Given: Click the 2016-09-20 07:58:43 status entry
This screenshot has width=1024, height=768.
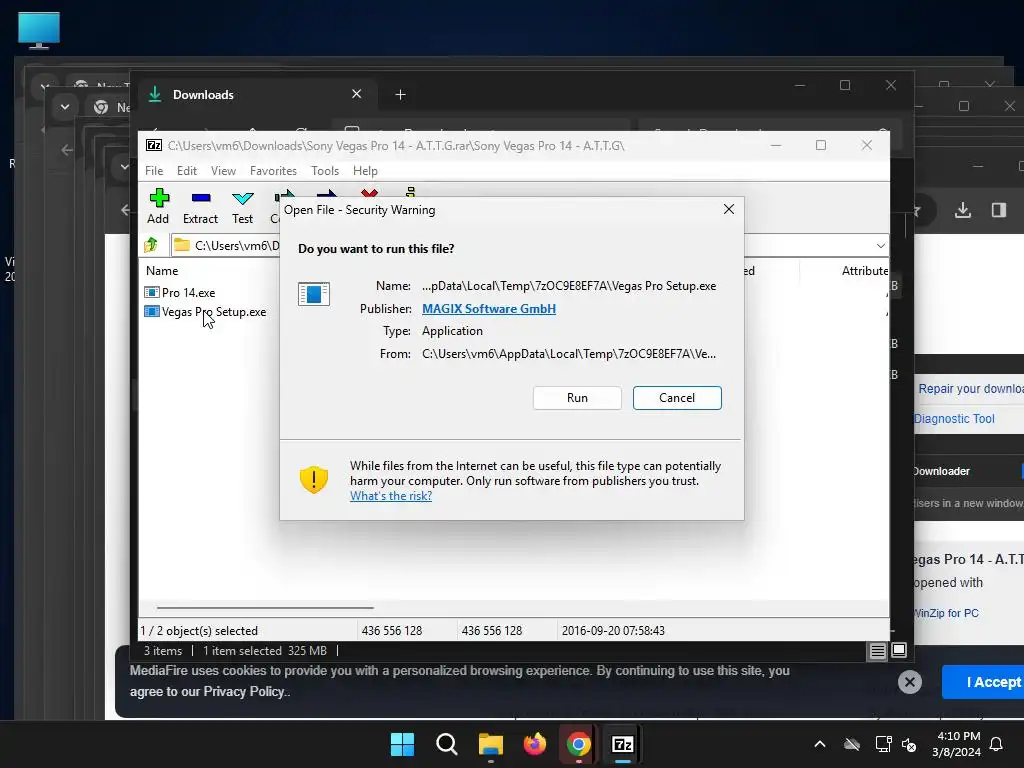Looking at the screenshot, I should point(613,631).
